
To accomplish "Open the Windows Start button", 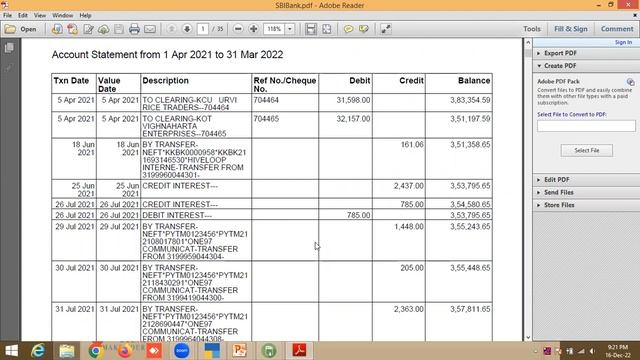I will coord(12,351).
